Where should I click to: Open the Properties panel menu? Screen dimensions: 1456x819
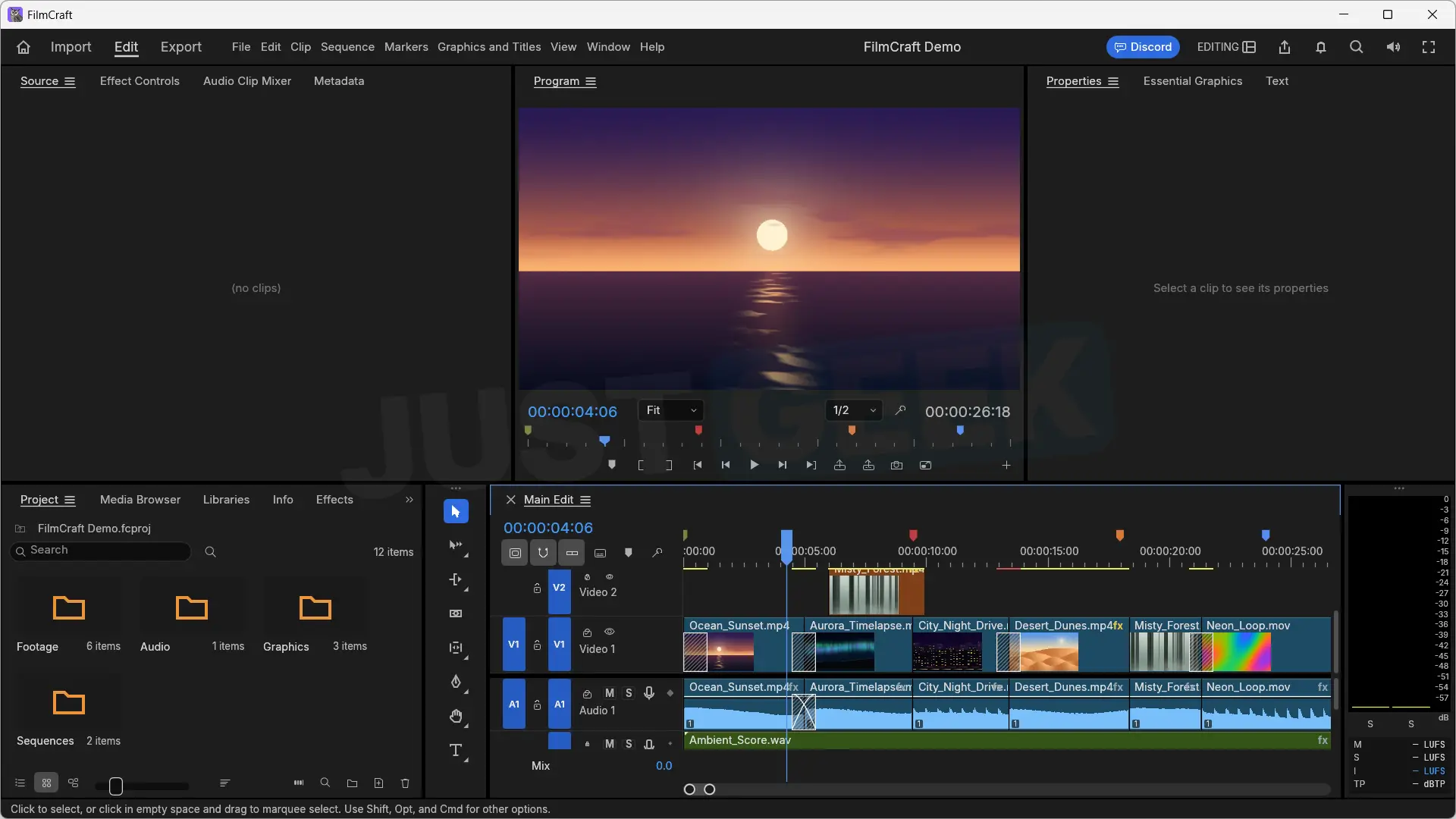[x=1113, y=81]
